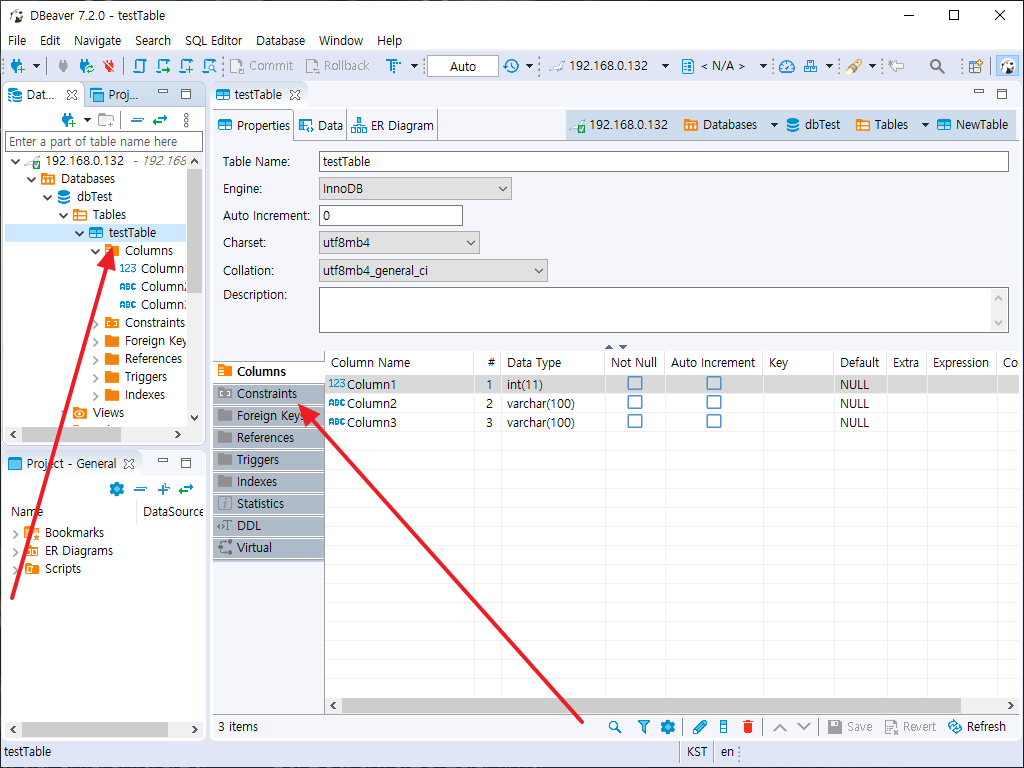Open a new SQL script icon

140,66
